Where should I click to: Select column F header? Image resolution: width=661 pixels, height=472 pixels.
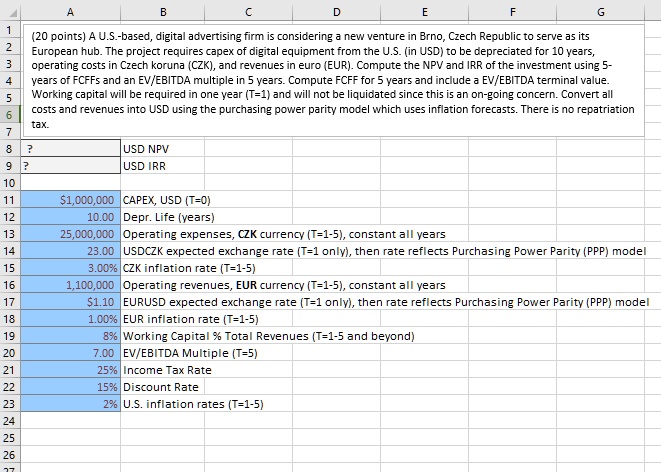tap(513, 12)
